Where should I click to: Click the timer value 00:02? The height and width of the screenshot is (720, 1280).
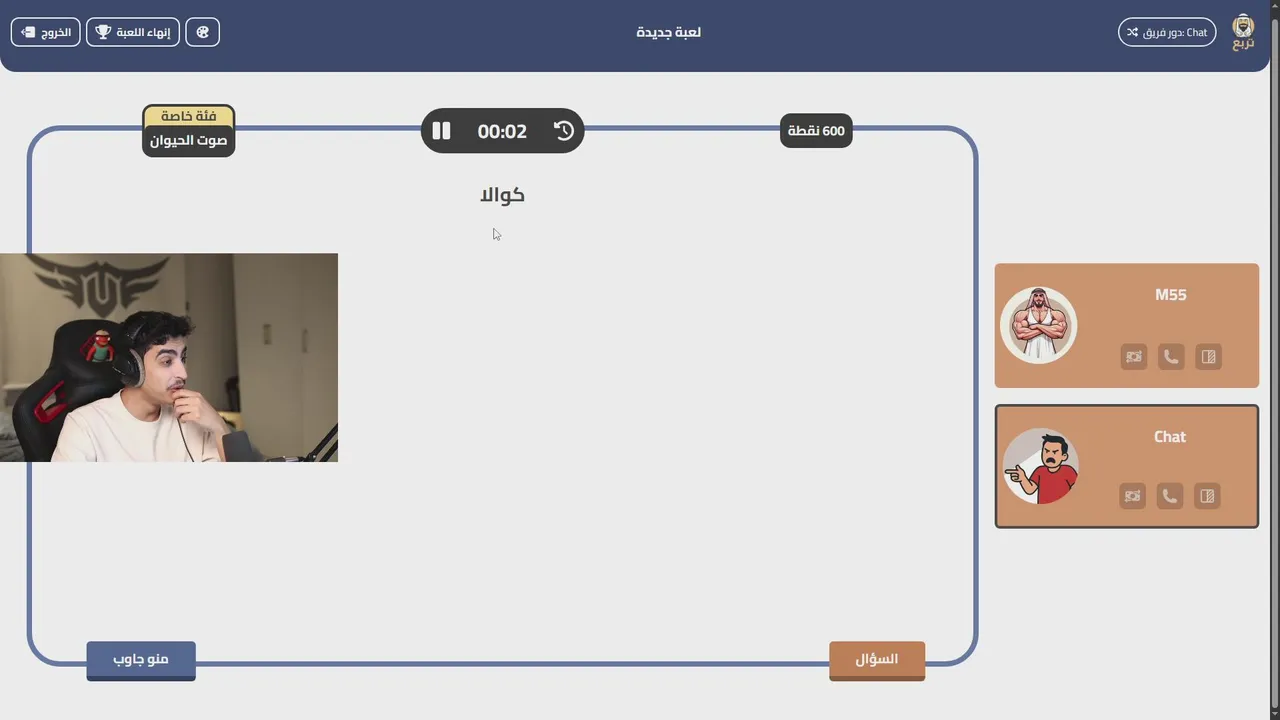502,131
